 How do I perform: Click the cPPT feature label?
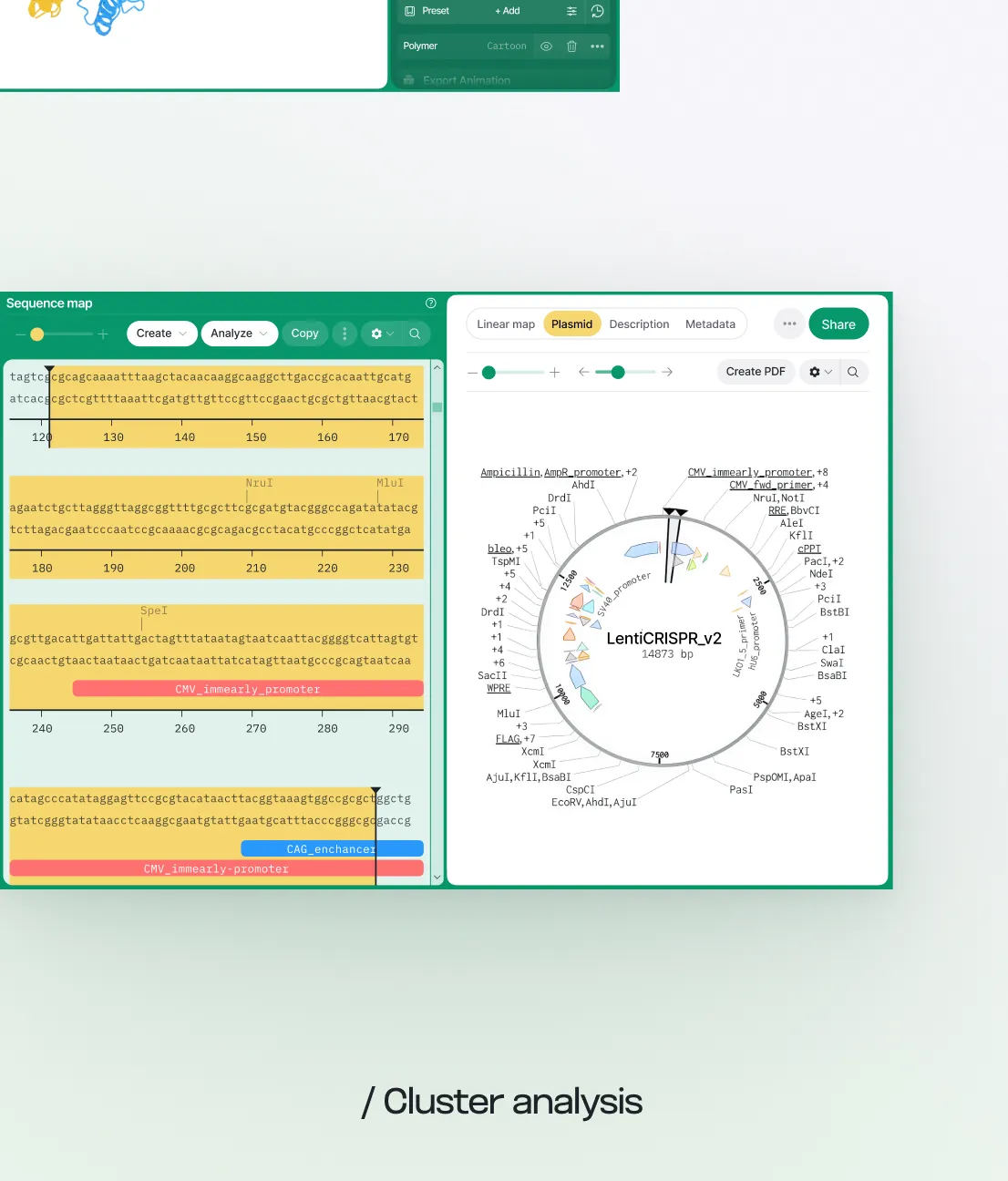pos(809,549)
